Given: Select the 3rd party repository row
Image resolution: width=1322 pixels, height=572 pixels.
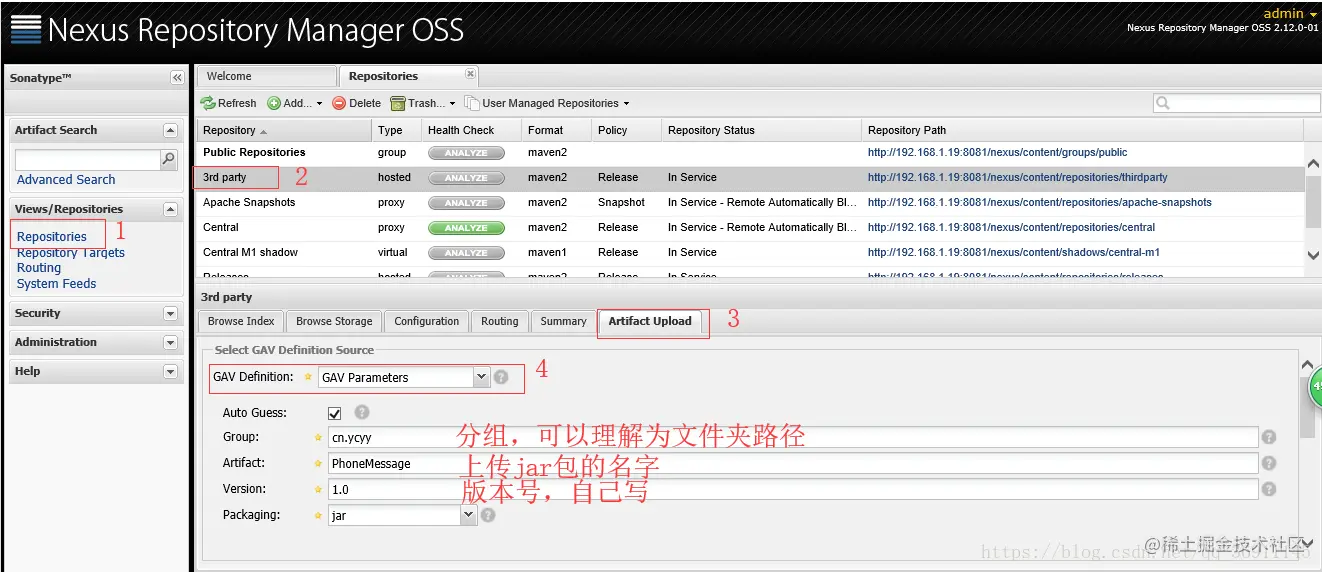Looking at the screenshot, I should (750, 178).
